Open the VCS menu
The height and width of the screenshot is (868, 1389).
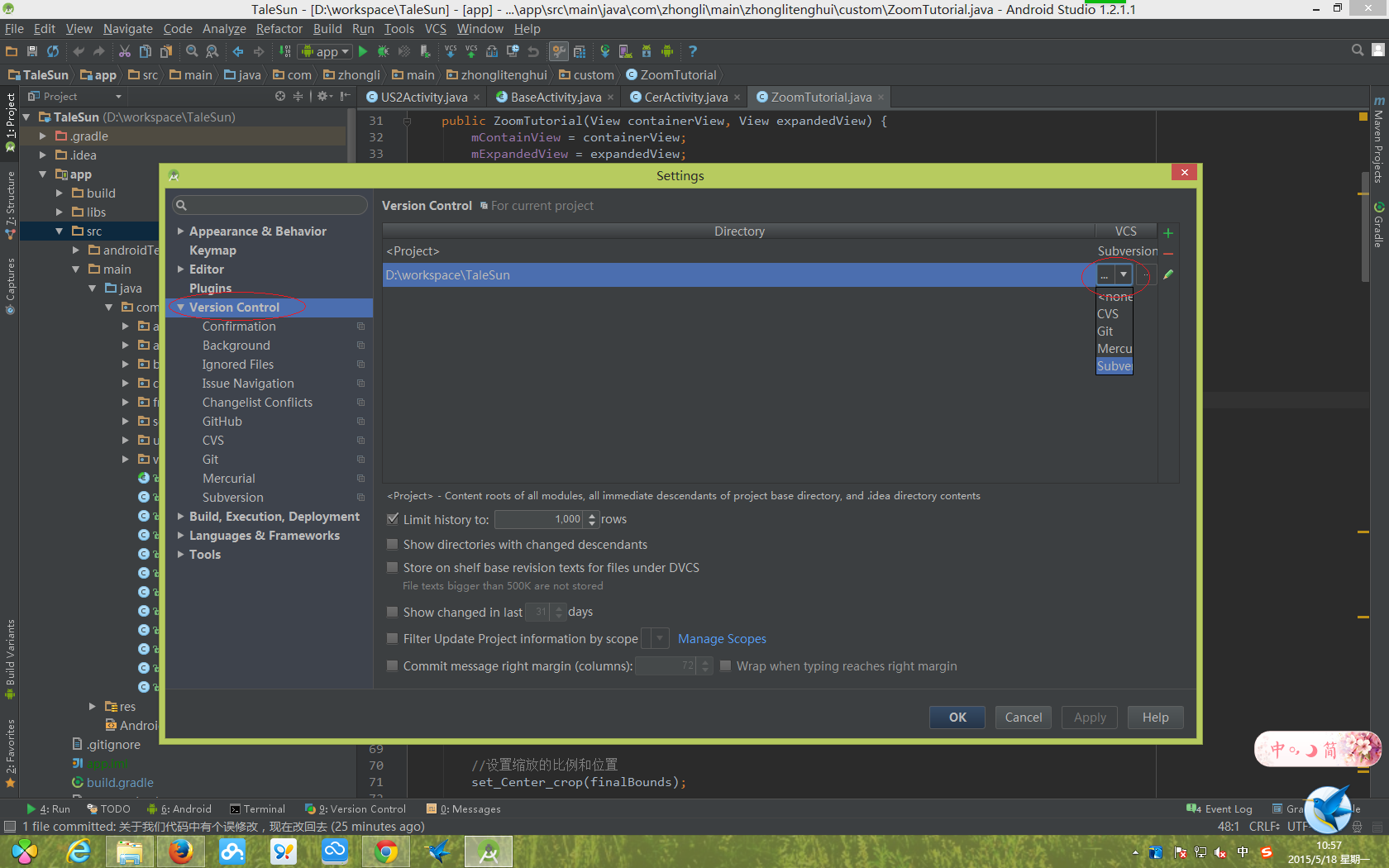[x=436, y=29]
